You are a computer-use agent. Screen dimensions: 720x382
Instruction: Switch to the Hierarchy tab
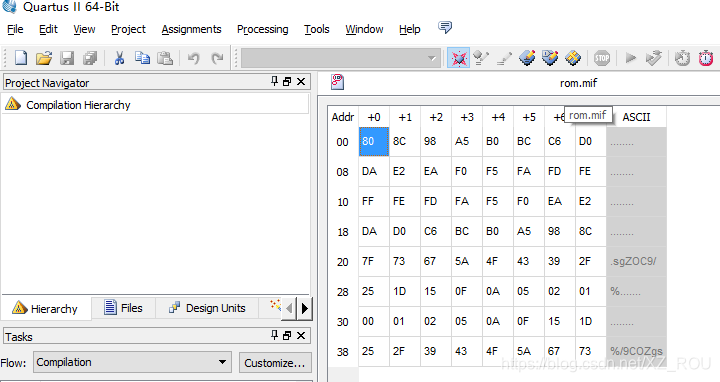(x=46, y=308)
